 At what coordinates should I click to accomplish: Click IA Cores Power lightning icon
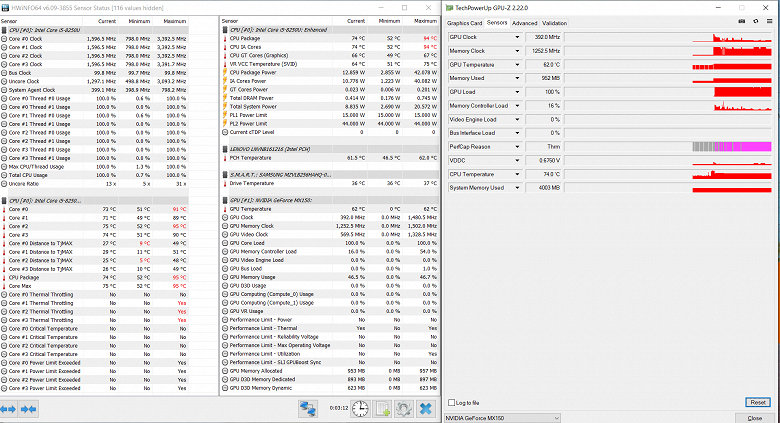225,81
